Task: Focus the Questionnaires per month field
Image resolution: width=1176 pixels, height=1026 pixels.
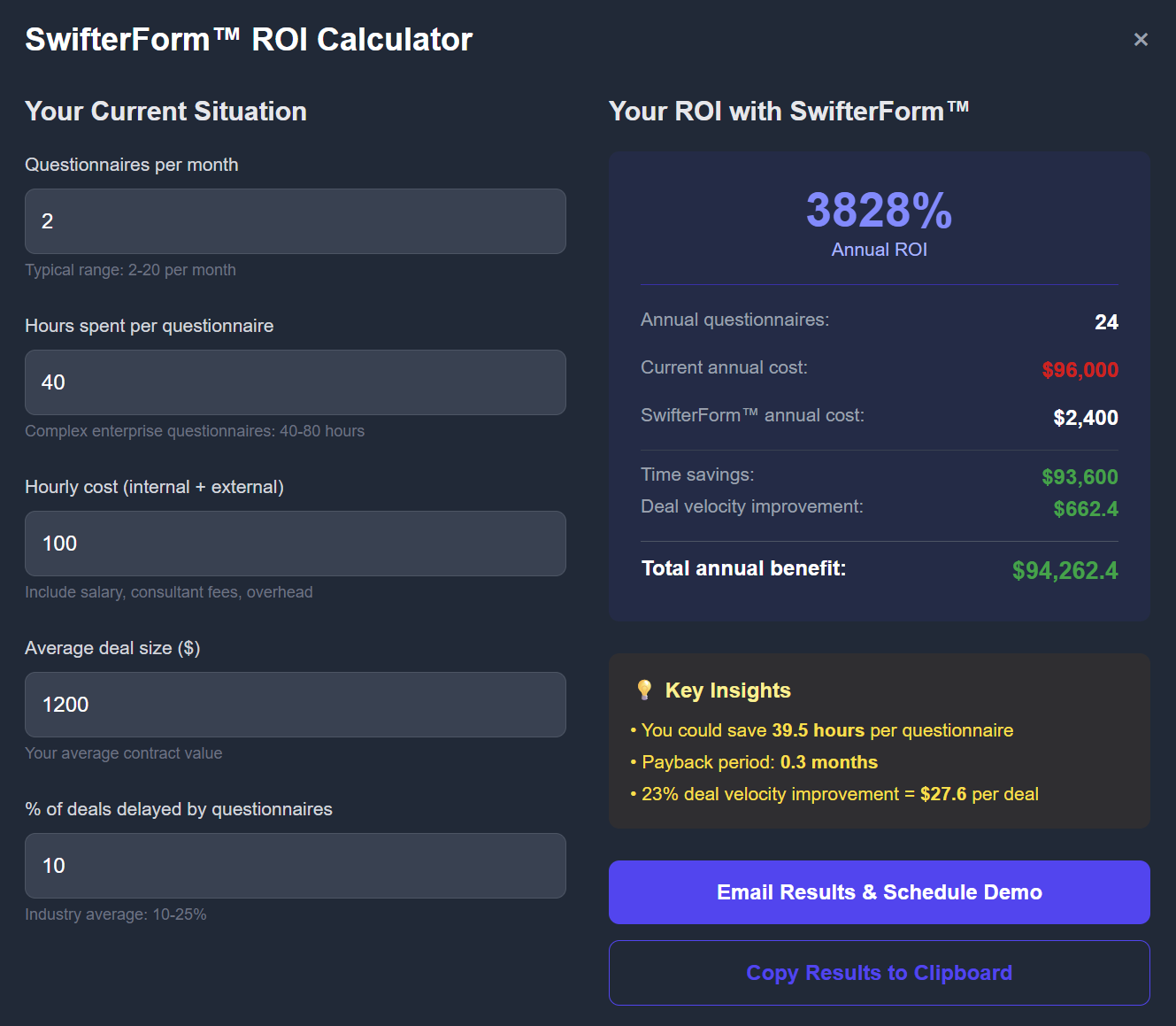Action: [296, 221]
